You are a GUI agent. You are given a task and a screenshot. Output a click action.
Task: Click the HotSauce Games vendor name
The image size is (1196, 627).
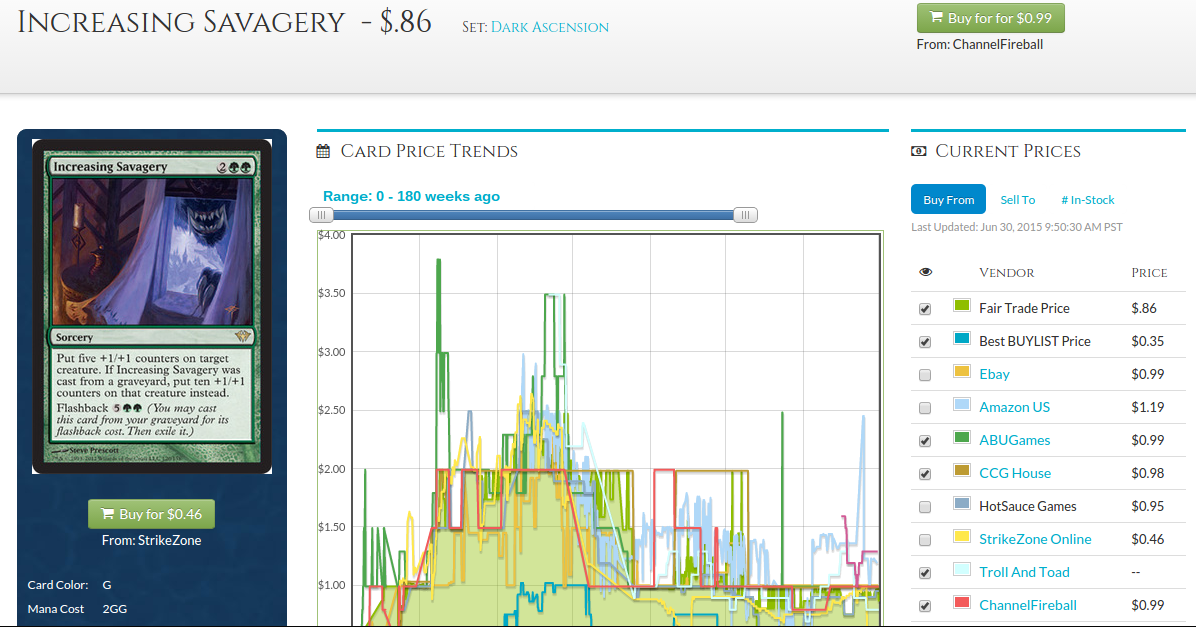[1027, 506]
